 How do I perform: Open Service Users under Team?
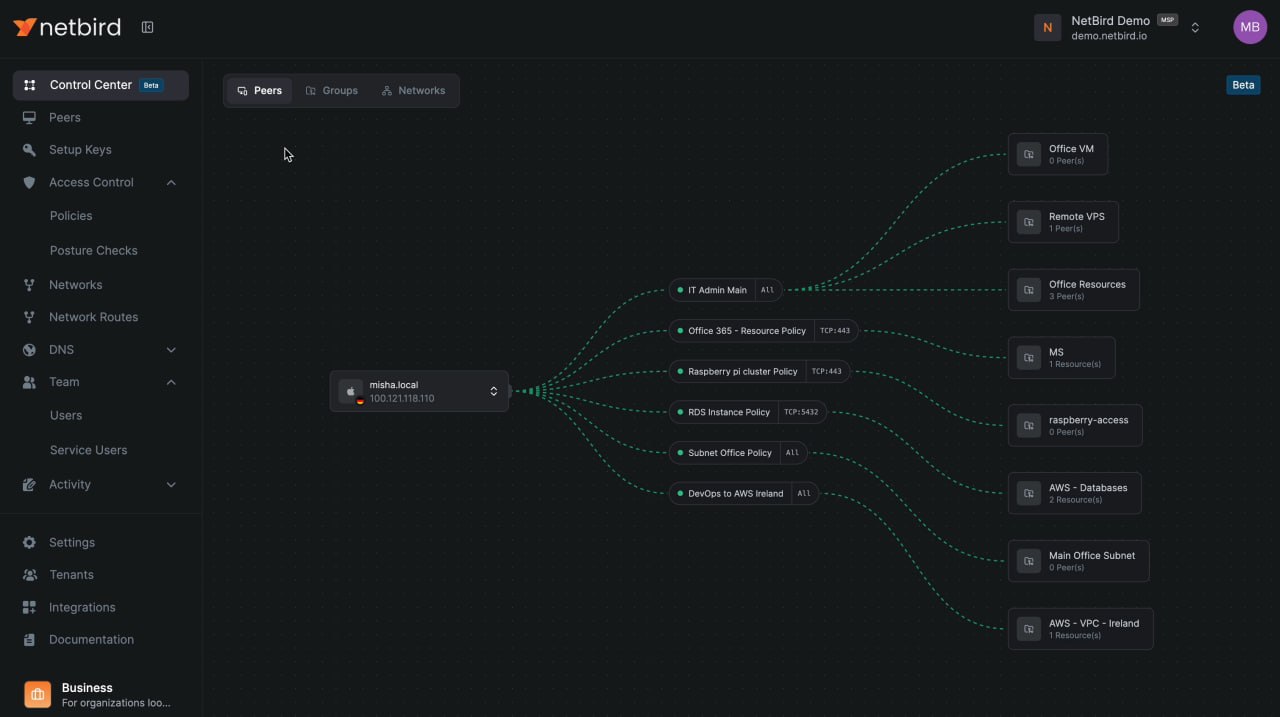(88, 450)
